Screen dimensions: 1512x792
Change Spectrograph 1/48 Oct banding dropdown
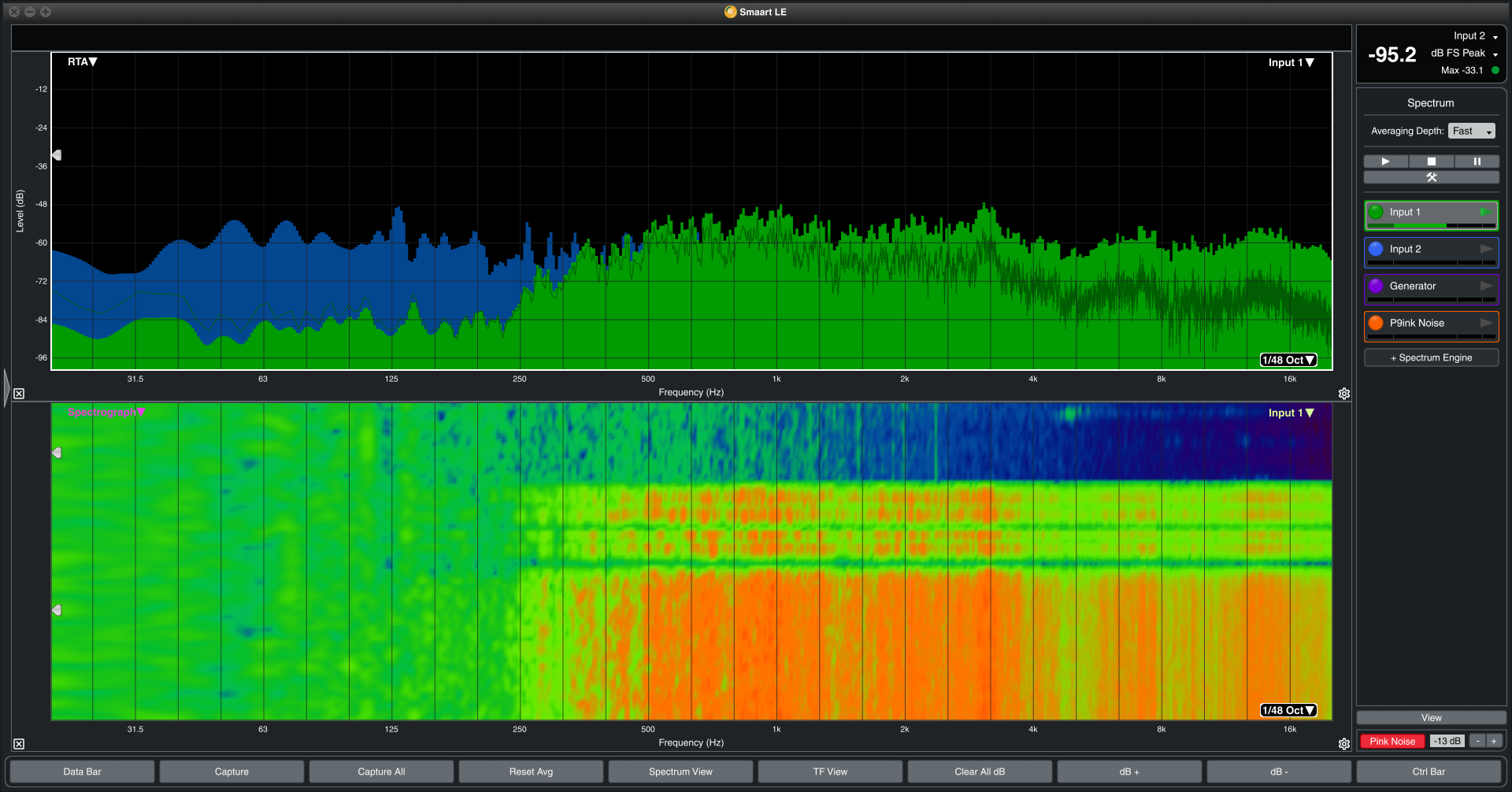[1288, 710]
